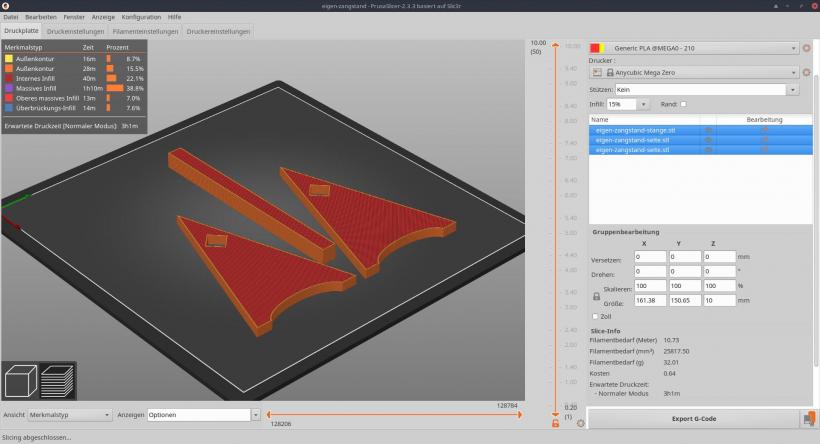Click the Filamentbedarf (Meter) value 10.73
The height and width of the screenshot is (444, 820).
click(671, 340)
